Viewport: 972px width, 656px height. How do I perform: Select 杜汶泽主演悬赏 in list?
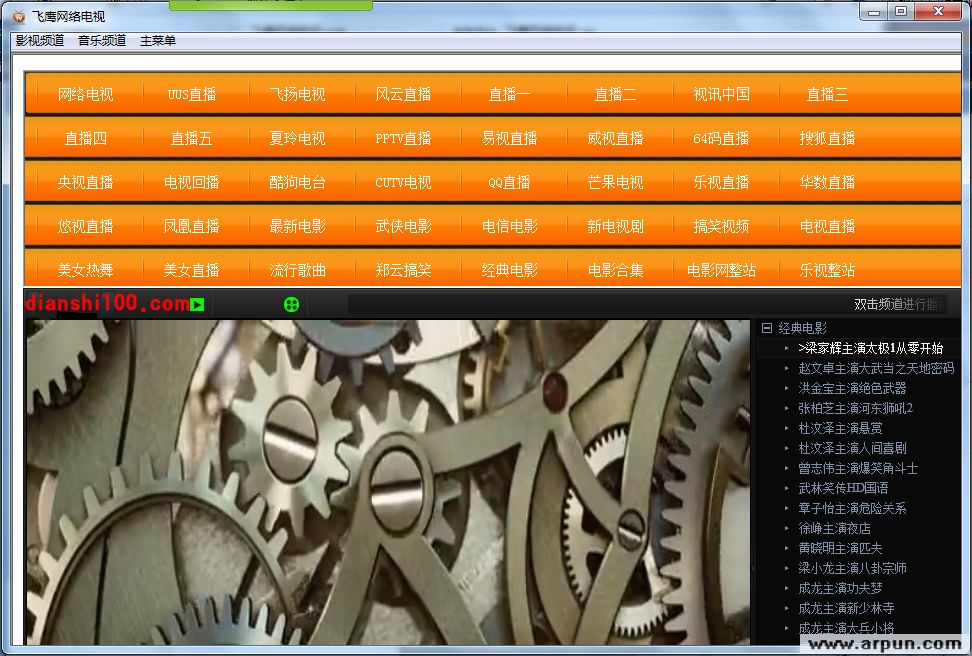(840, 428)
